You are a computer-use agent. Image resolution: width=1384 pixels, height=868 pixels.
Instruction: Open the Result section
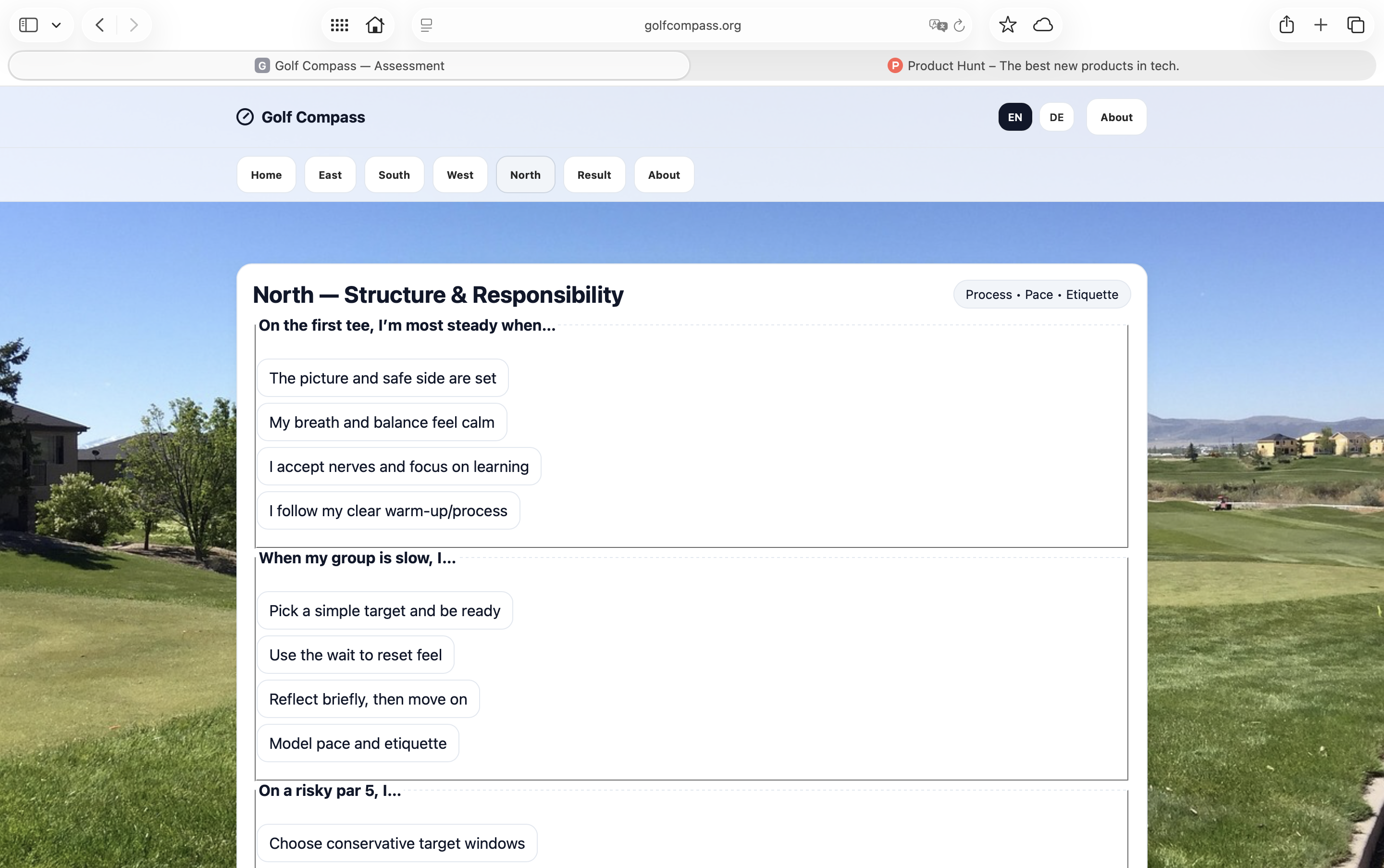(x=593, y=174)
